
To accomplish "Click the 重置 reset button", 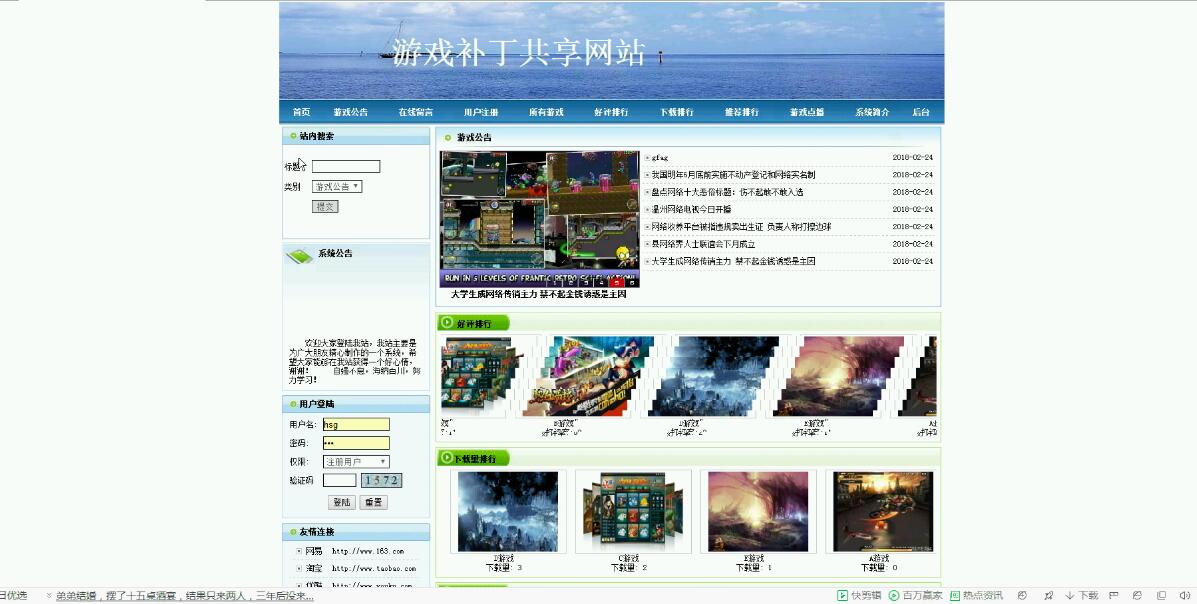I will 373,502.
